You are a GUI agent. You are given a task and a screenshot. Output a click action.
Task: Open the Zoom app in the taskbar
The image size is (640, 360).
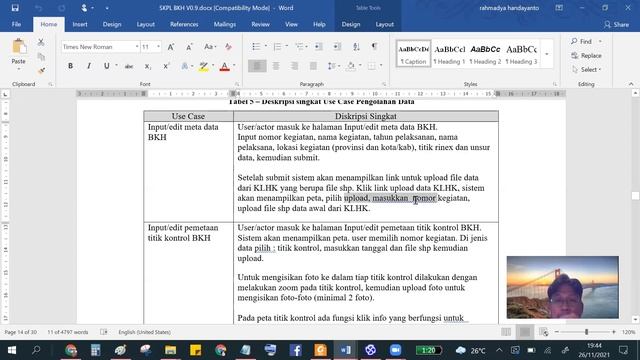[395, 350]
